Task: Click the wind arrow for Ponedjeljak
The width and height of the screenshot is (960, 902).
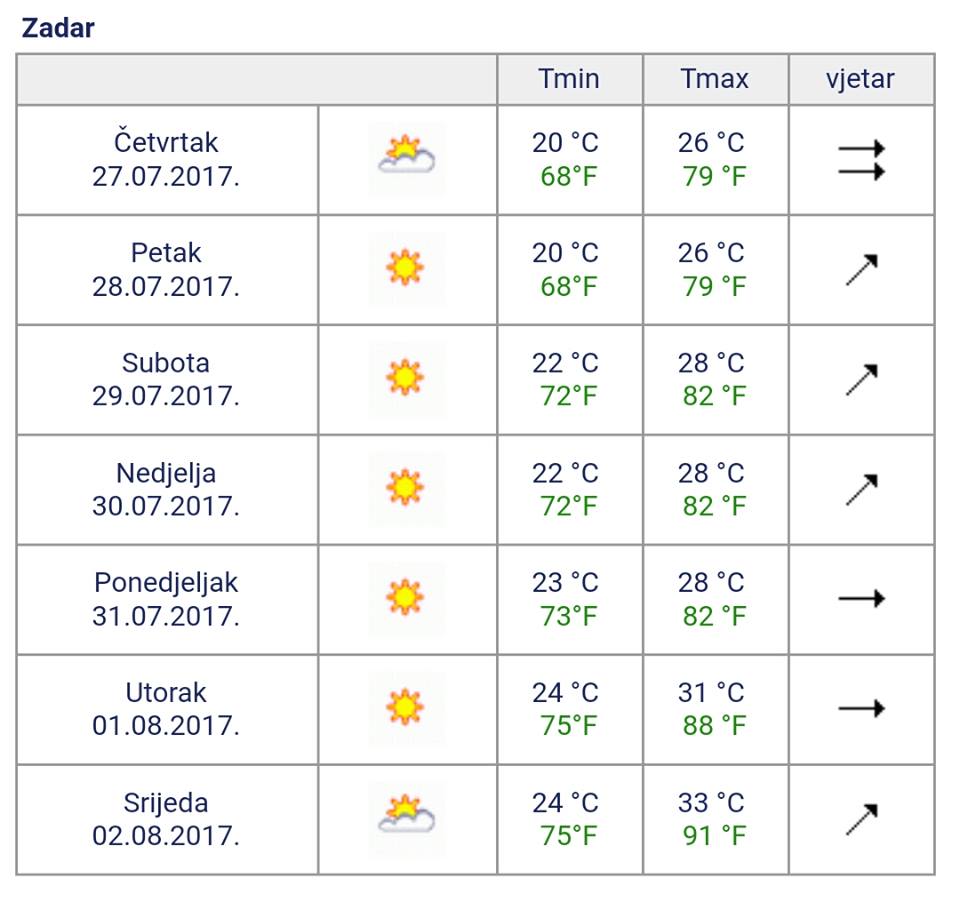Action: click(861, 599)
